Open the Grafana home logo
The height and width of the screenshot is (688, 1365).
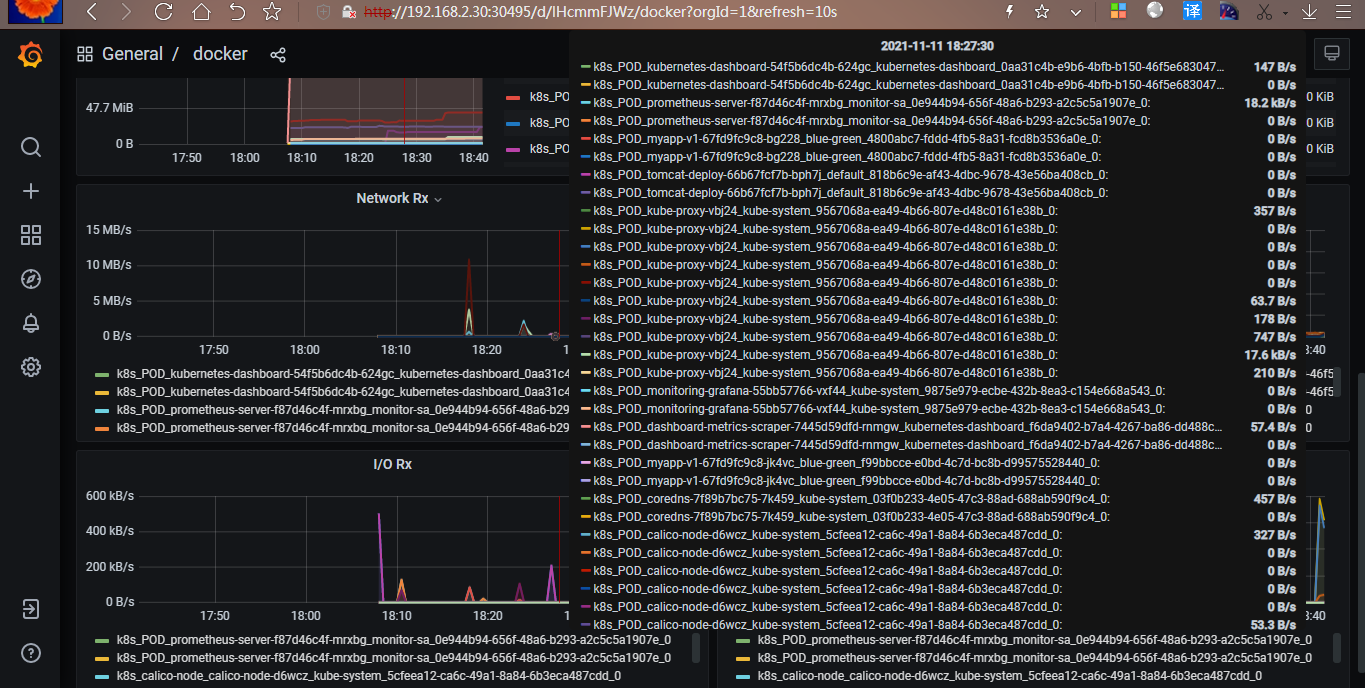coord(30,54)
